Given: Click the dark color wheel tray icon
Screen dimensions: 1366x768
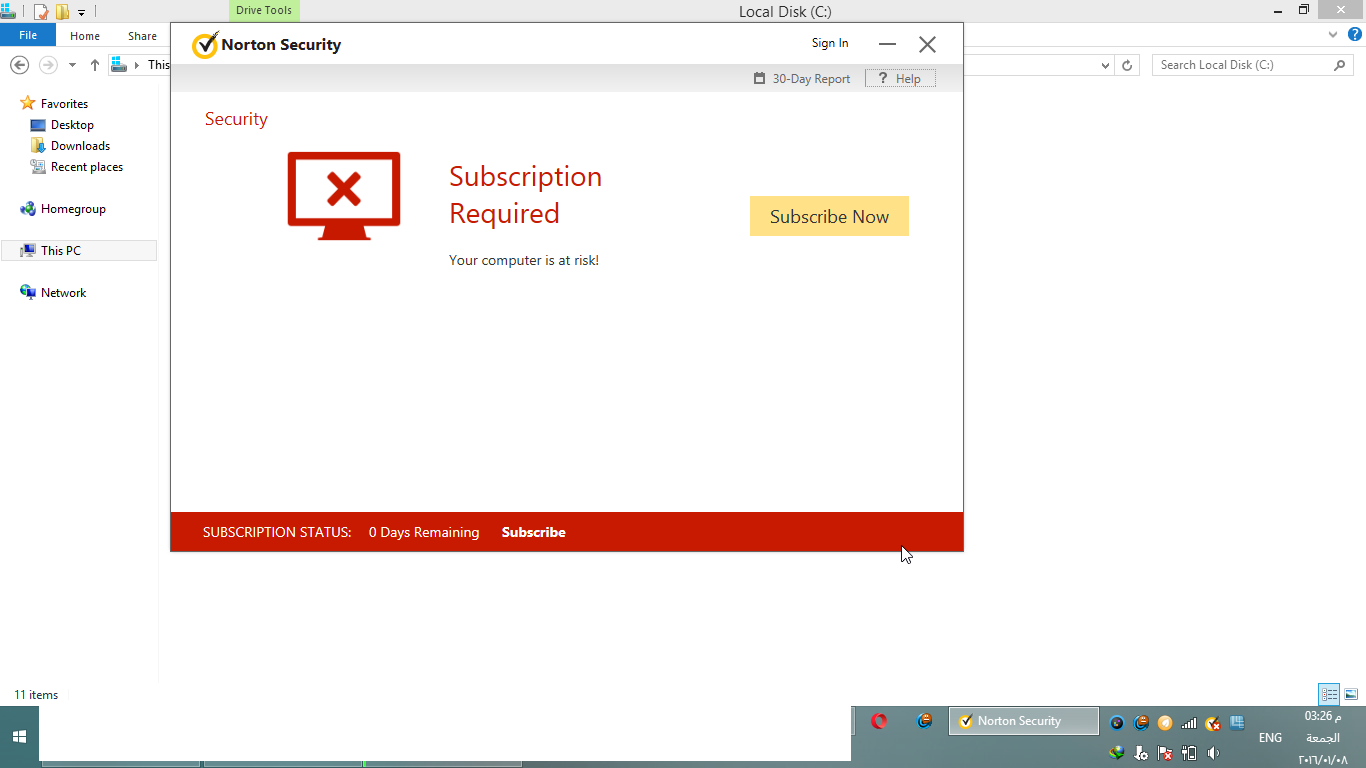Looking at the screenshot, I should click(1117, 723).
